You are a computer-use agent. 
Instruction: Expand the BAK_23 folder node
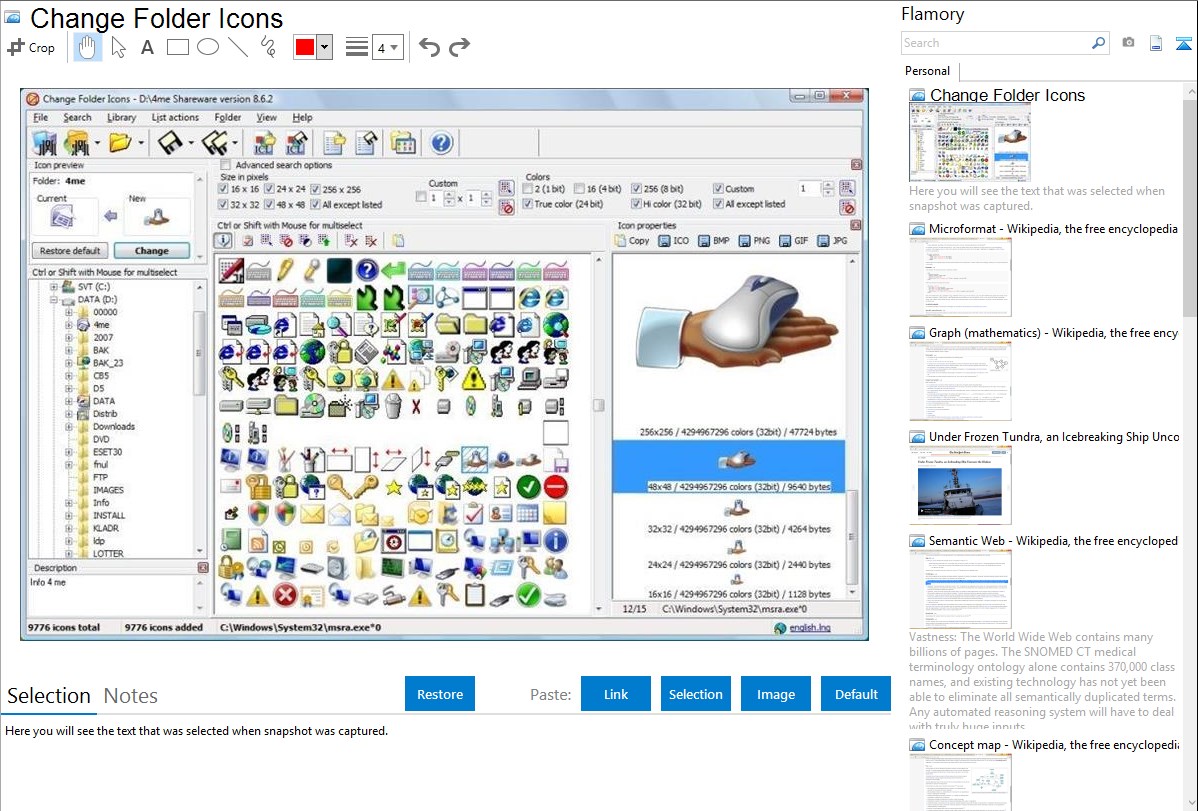click(69, 363)
